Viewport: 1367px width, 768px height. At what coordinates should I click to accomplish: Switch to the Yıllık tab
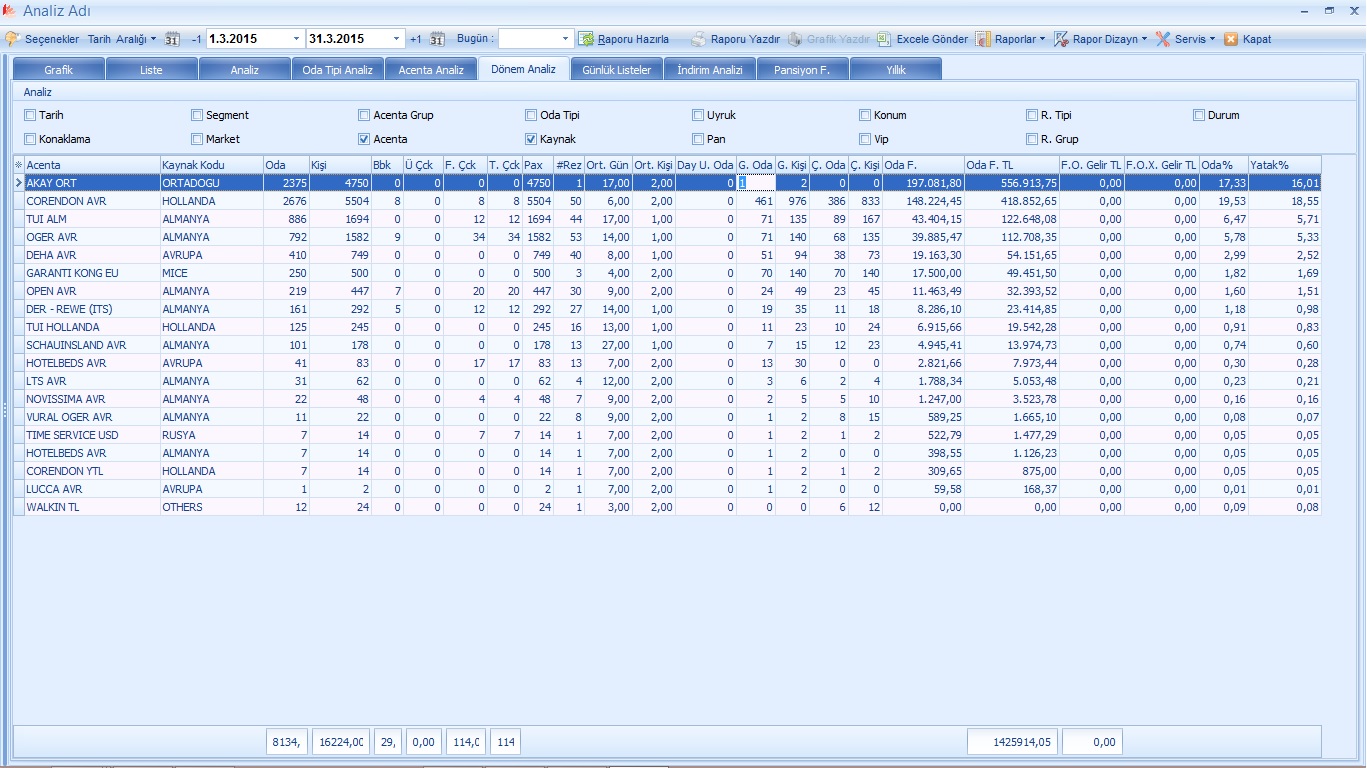(x=895, y=70)
